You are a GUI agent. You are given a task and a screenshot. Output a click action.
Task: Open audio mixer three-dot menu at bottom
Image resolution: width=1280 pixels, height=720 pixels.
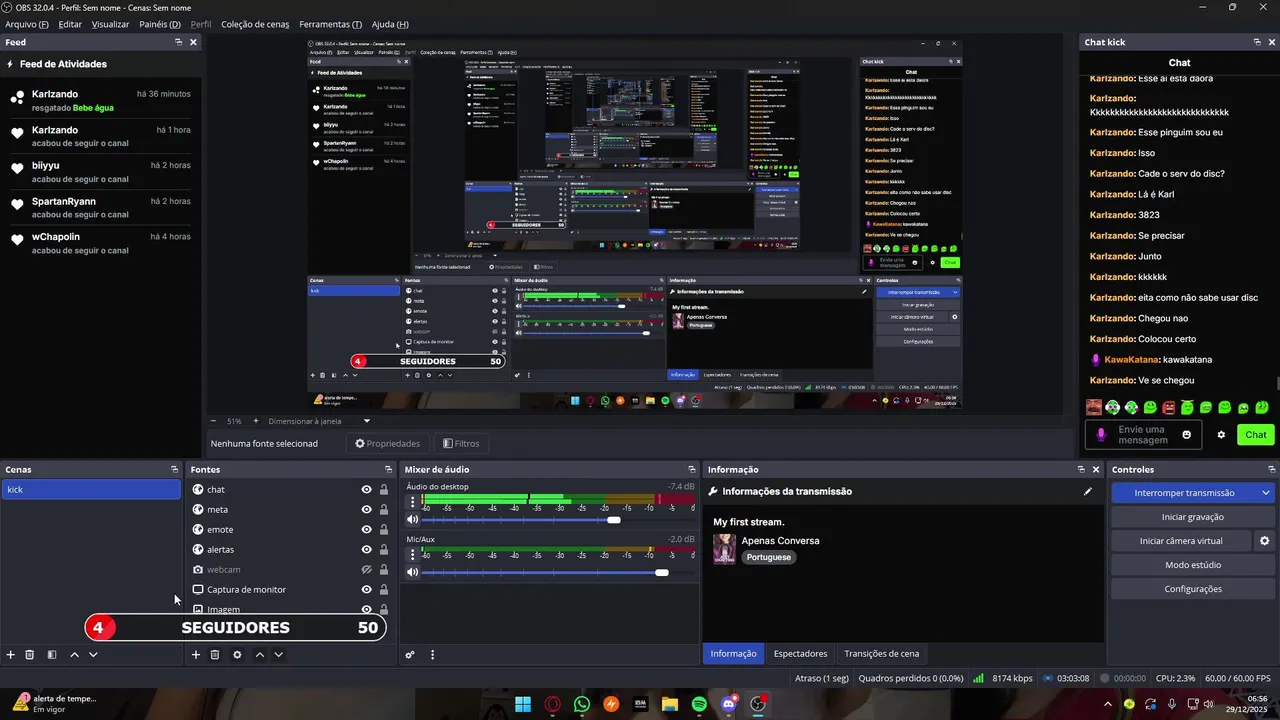(x=432, y=655)
